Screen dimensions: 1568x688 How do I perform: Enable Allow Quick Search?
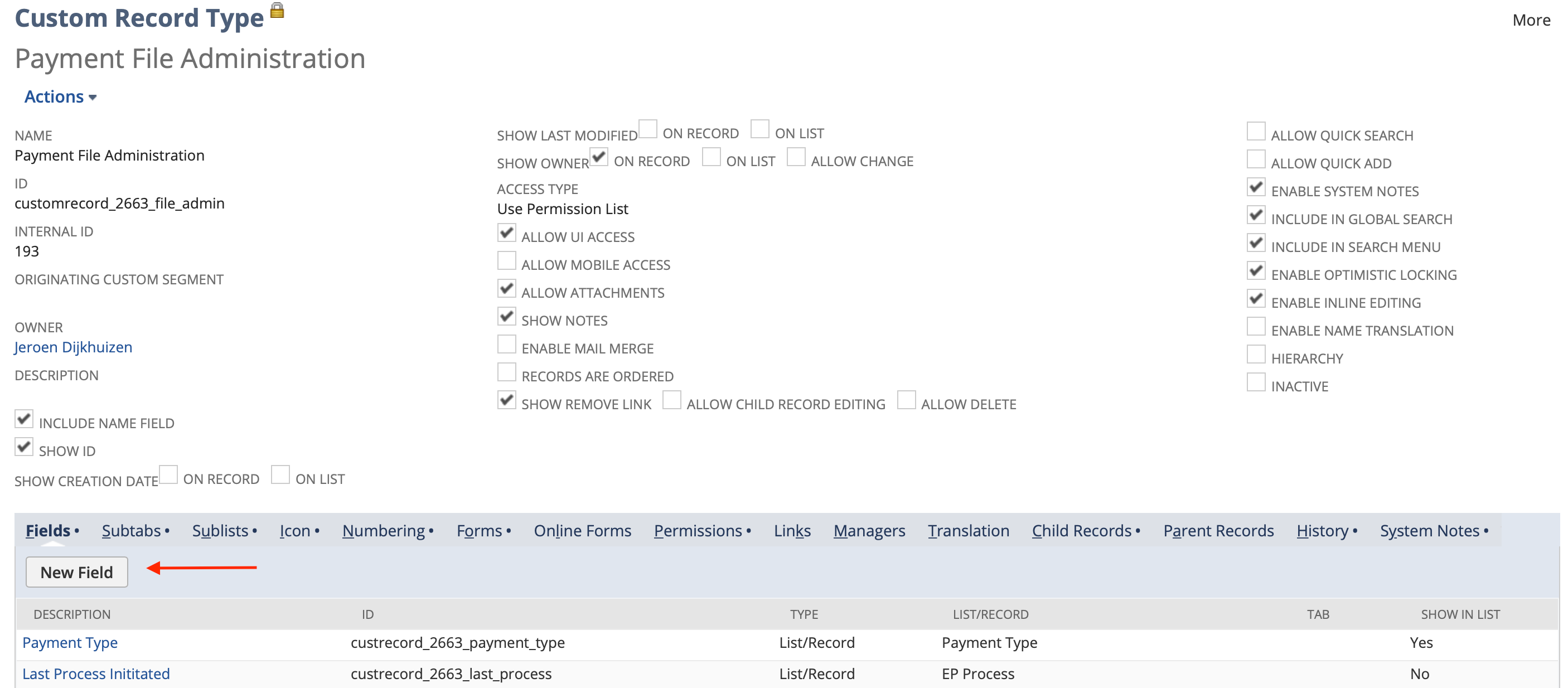(x=1256, y=130)
